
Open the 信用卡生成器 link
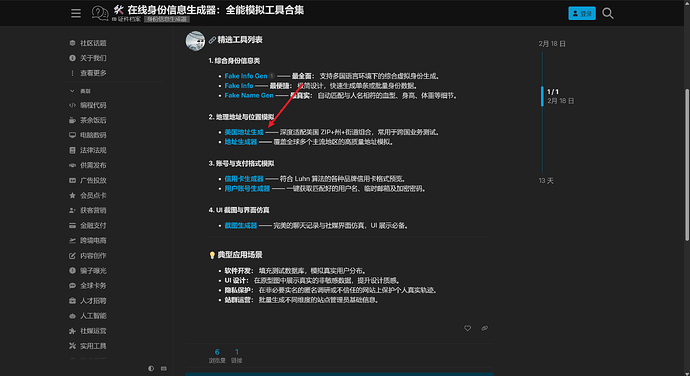(244, 179)
